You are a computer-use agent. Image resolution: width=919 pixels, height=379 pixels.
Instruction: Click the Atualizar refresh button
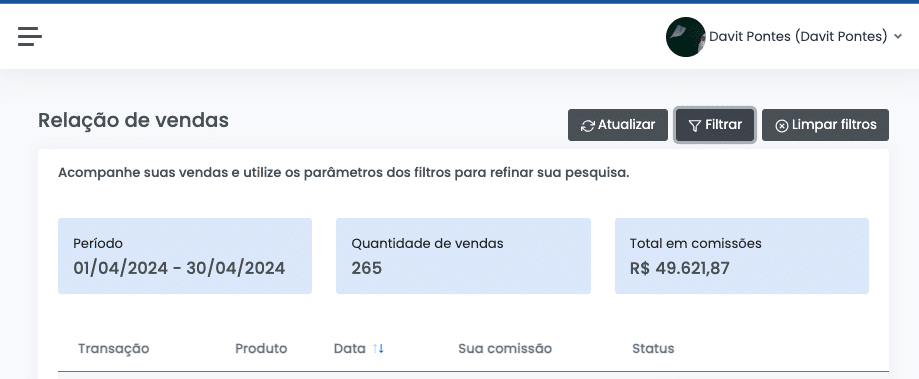click(618, 125)
